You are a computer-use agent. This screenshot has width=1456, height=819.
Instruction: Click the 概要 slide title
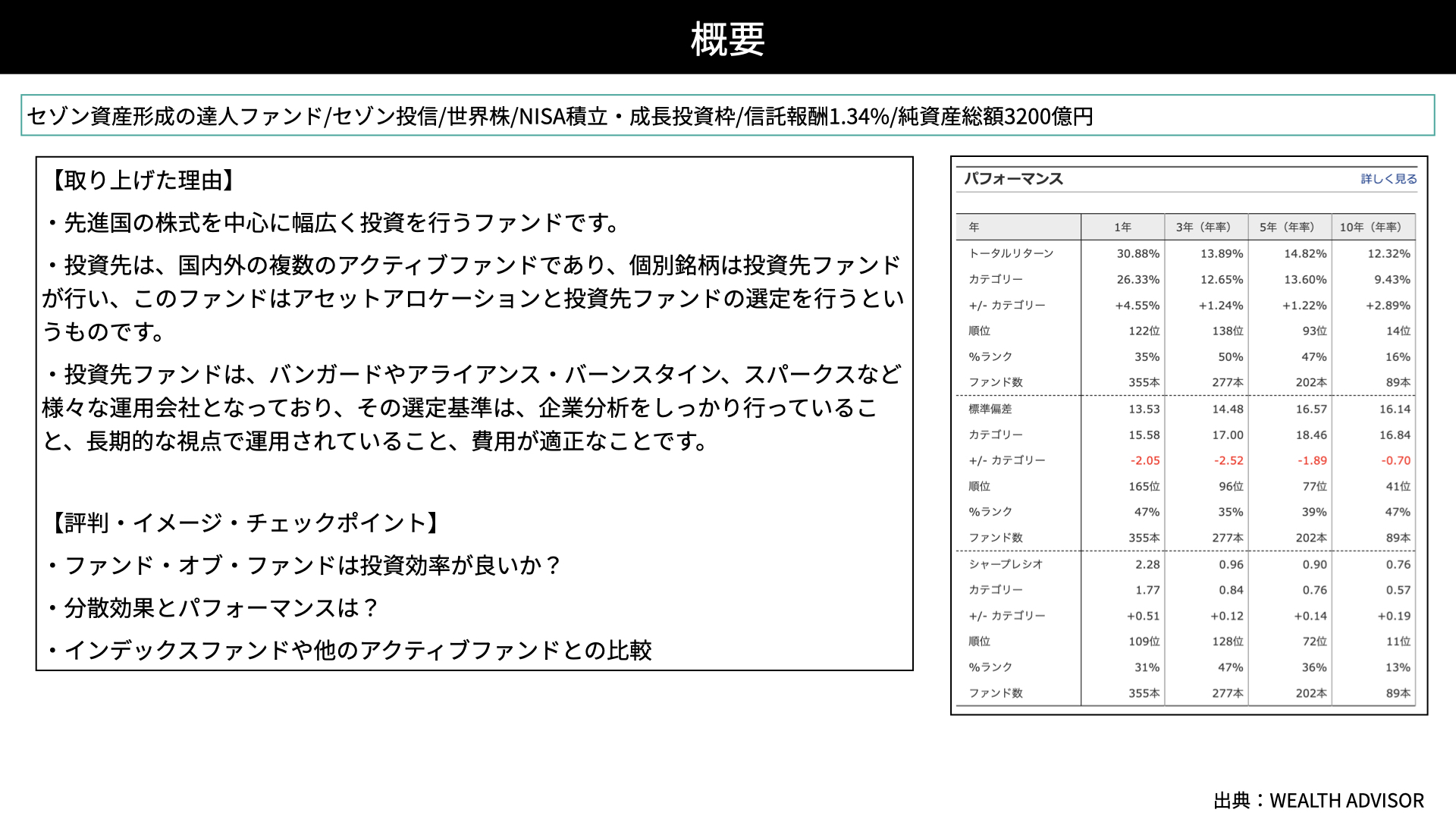coord(727,38)
